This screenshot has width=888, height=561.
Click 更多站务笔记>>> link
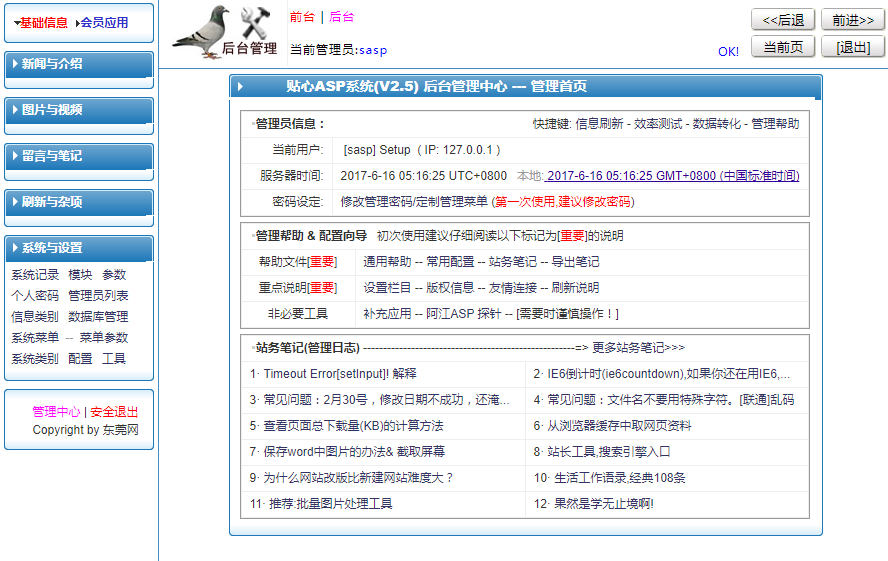tap(638, 348)
